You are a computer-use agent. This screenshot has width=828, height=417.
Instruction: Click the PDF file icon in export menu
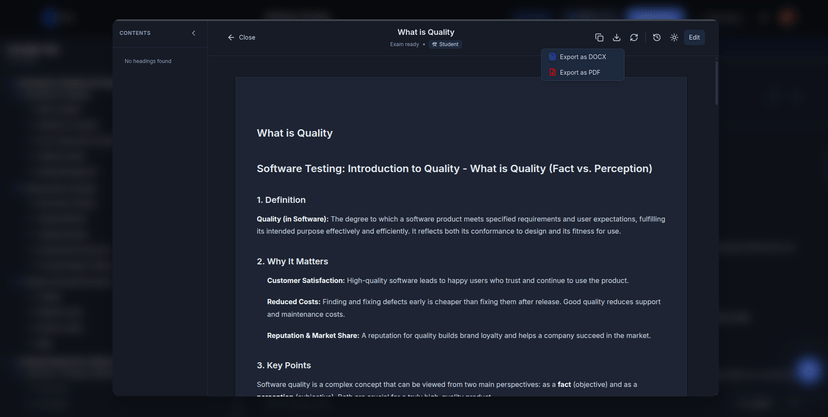point(552,72)
